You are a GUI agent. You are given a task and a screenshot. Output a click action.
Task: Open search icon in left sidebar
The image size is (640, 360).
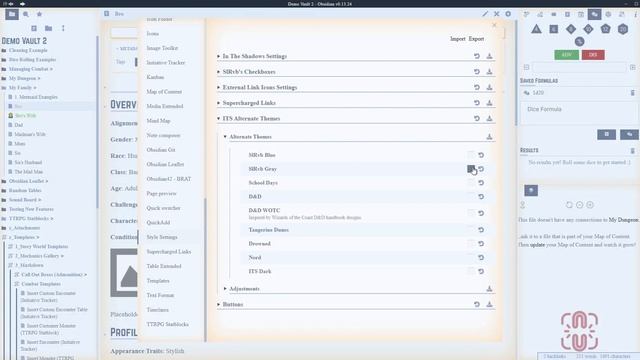pos(26,14)
